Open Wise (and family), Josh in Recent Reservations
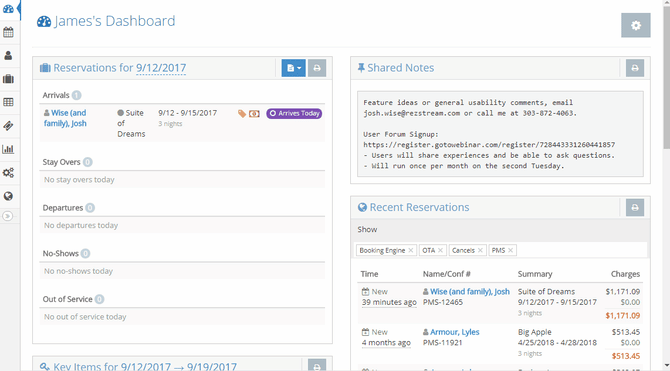This screenshot has width=670, height=371. coord(470,292)
